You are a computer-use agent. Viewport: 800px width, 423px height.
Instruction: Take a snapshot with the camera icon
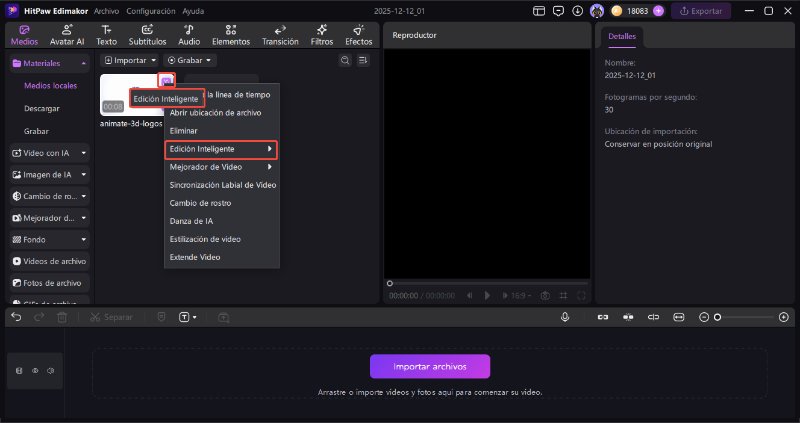[545, 295]
